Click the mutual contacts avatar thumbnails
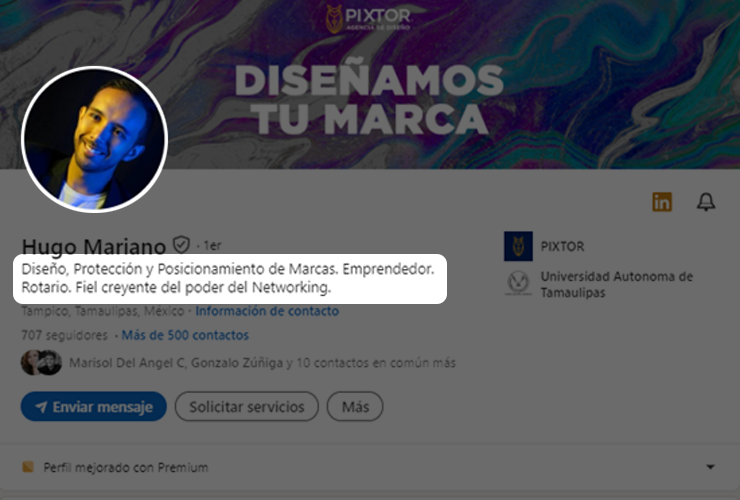 click(x=42, y=363)
